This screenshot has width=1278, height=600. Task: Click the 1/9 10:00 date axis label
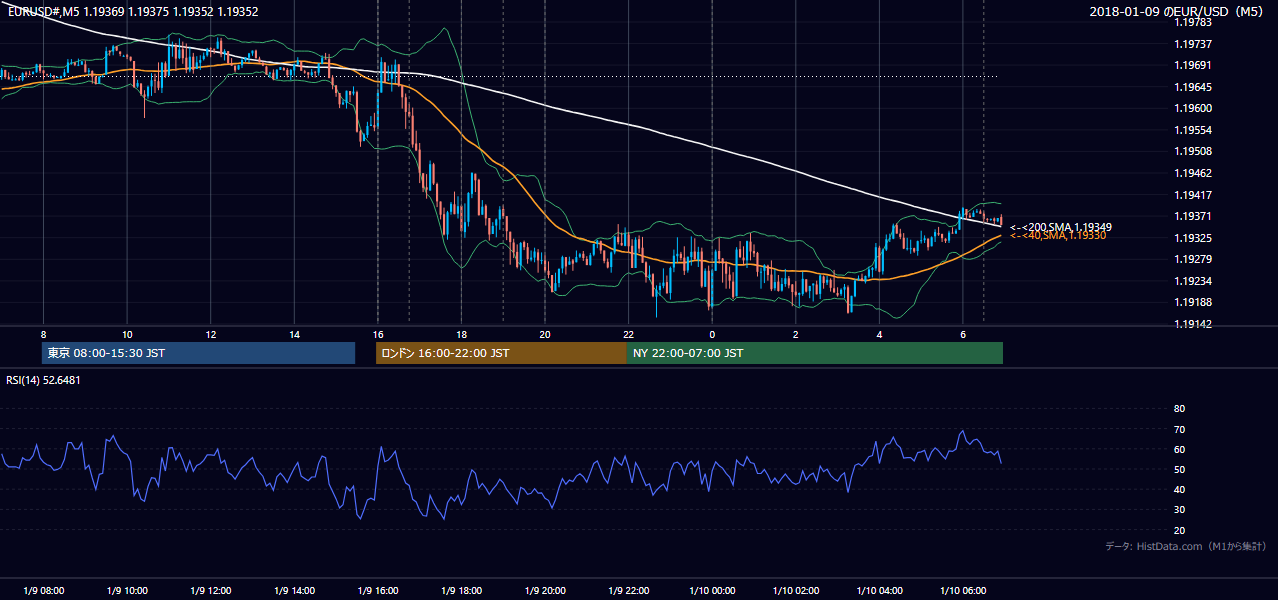pyautogui.click(x=127, y=591)
